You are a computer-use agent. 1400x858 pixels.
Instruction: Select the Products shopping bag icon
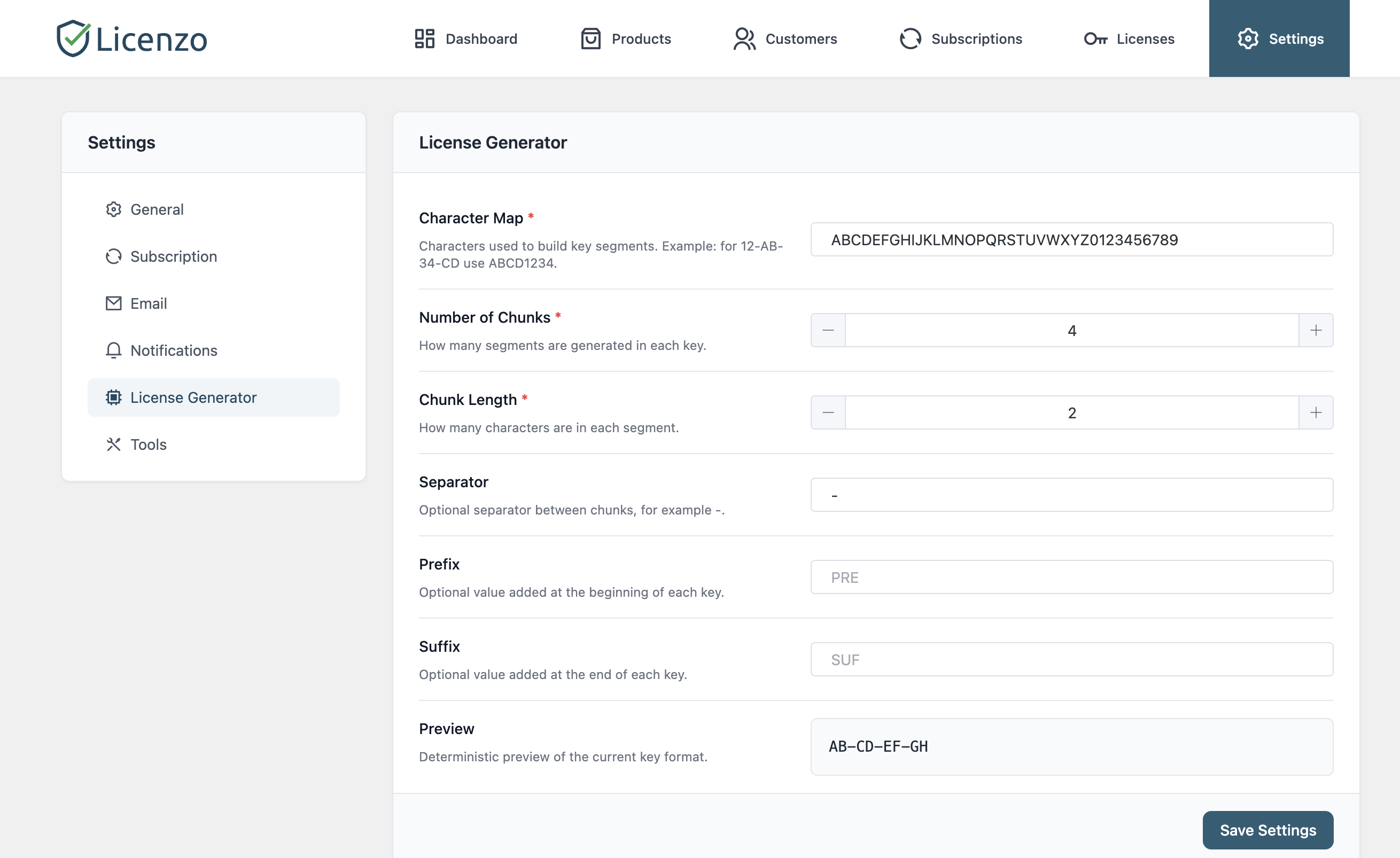(x=591, y=38)
